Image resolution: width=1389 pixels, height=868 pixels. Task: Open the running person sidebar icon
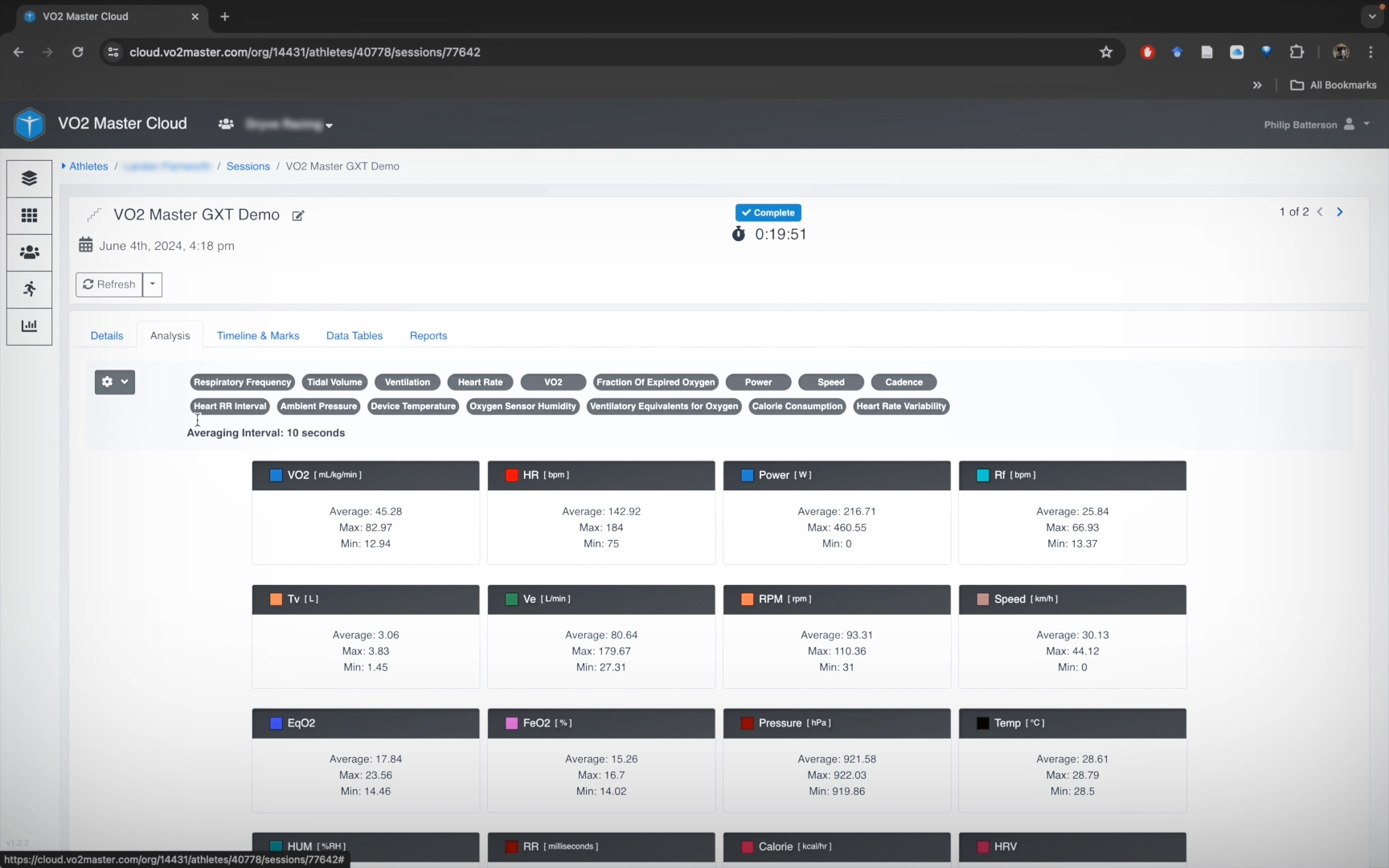(x=30, y=289)
